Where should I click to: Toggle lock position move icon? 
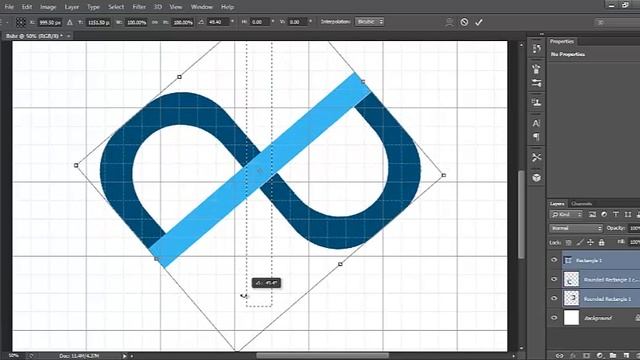591,242
